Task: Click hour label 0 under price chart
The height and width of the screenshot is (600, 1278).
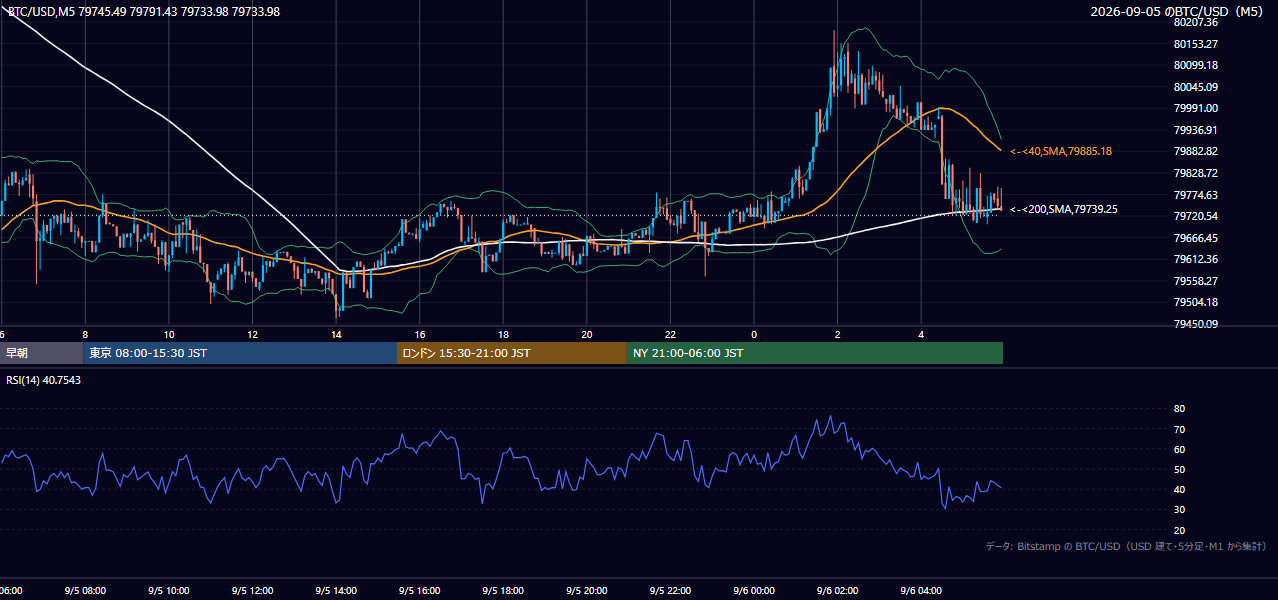Action: pos(754,334)
